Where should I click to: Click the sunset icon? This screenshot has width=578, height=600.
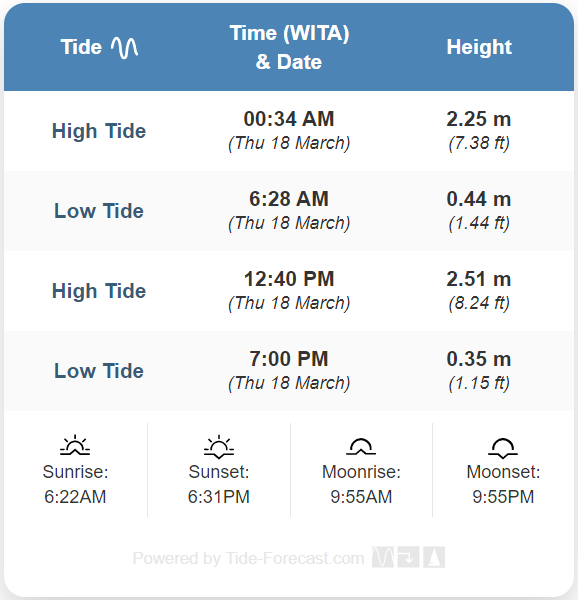pyautogui.click(x=219, y=446)
